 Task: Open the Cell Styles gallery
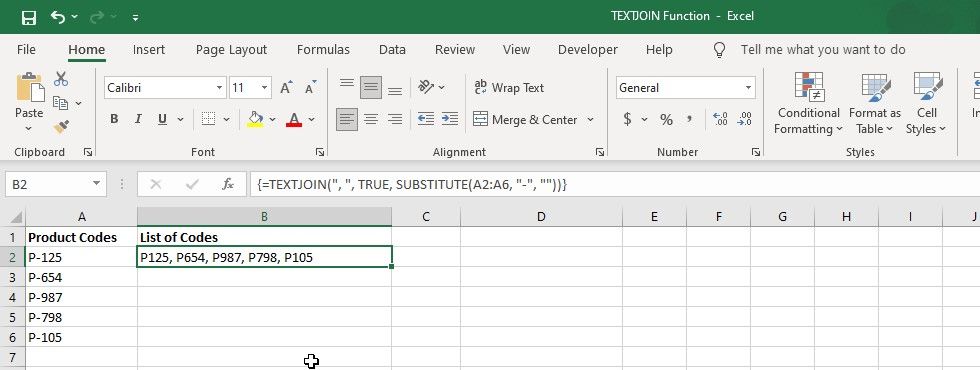(926, 104)
